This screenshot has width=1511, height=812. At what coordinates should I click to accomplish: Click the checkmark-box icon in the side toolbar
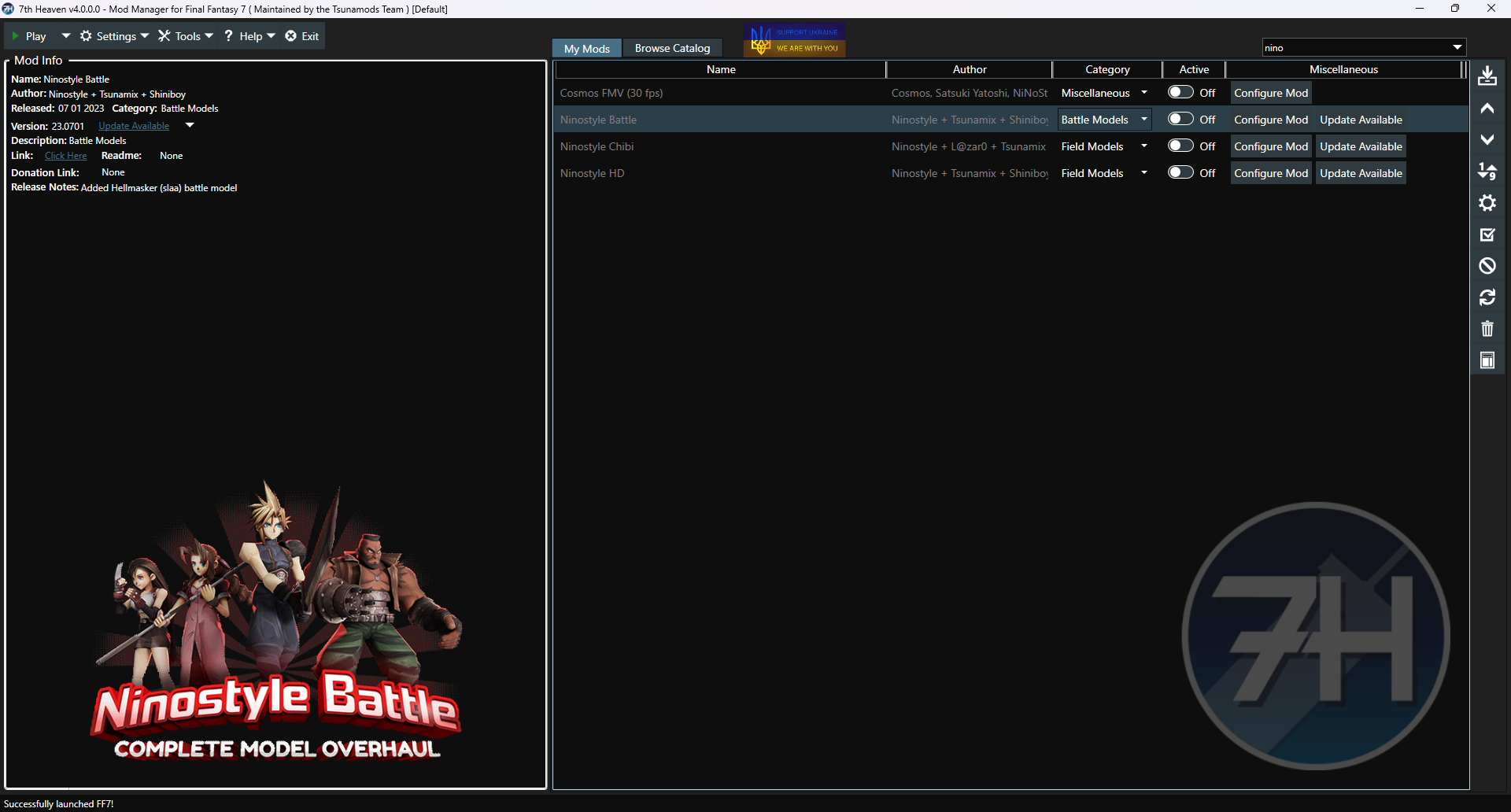[1487, 234]
